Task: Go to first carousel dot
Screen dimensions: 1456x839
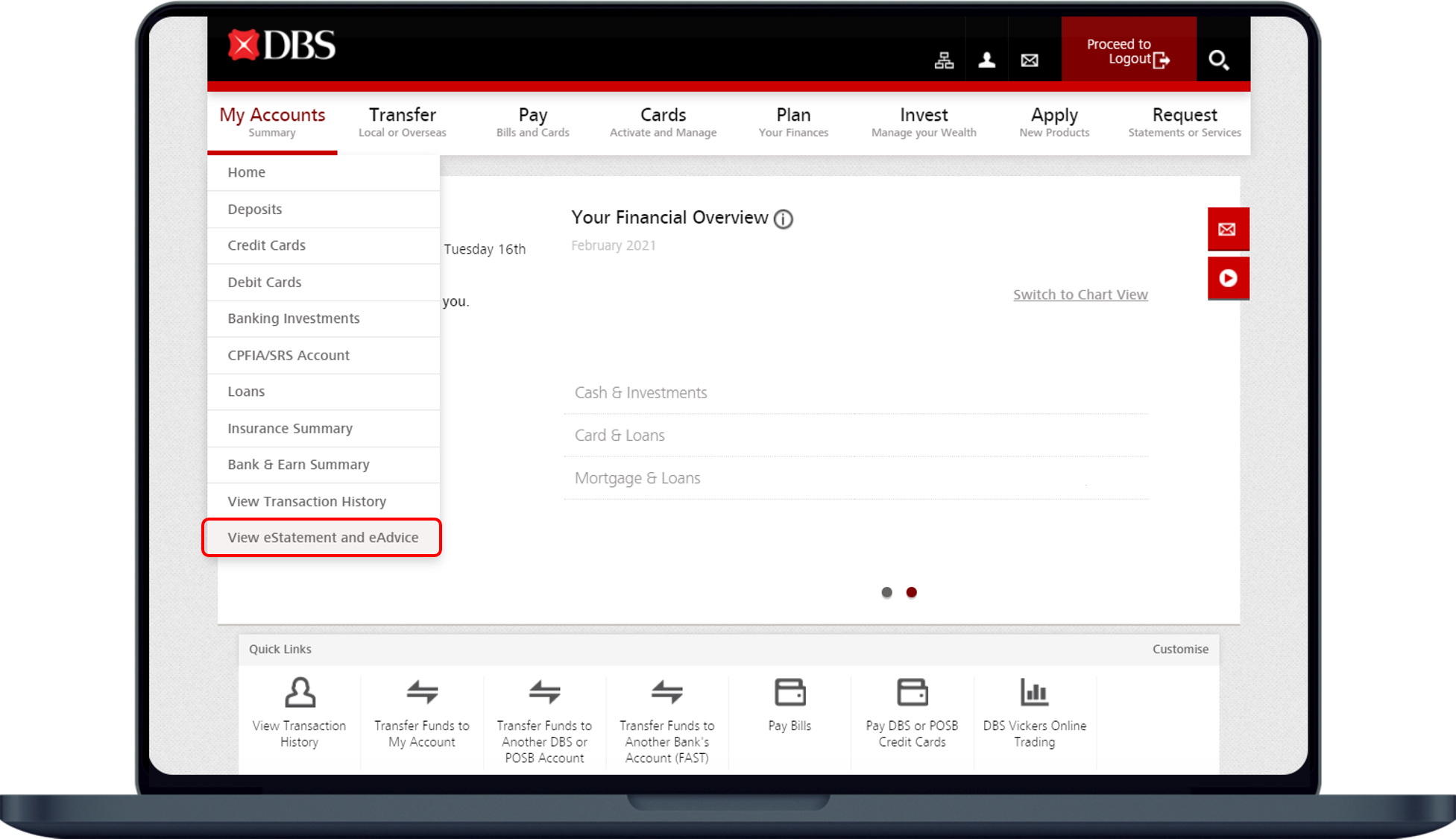Action: coord(886,593)
